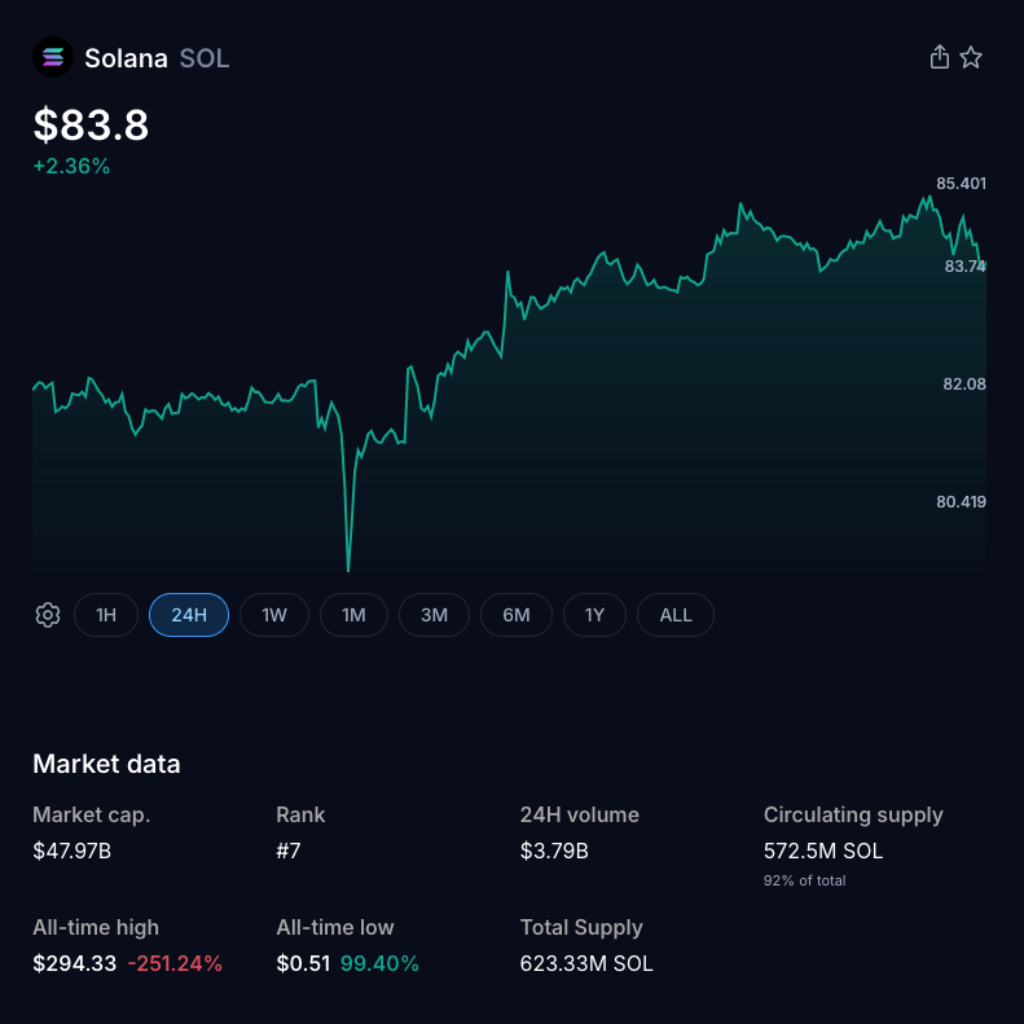Switch to the 1H timeframe
The height and width of the screenshot is (1024, 1024).
point(106,615)
